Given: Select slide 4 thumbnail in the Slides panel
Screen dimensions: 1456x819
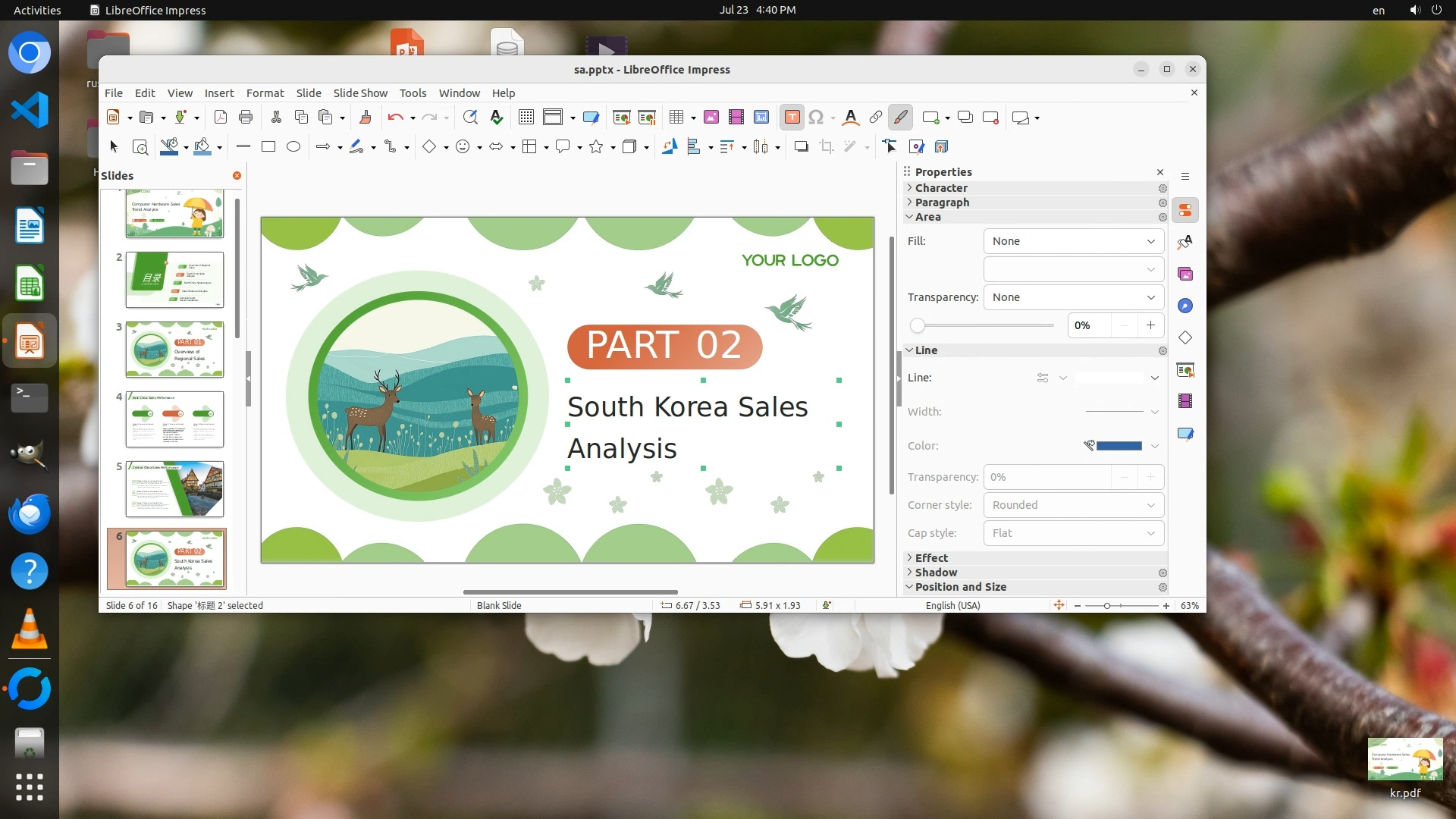Looking at the screenshot, I should (x=174, y=419).
